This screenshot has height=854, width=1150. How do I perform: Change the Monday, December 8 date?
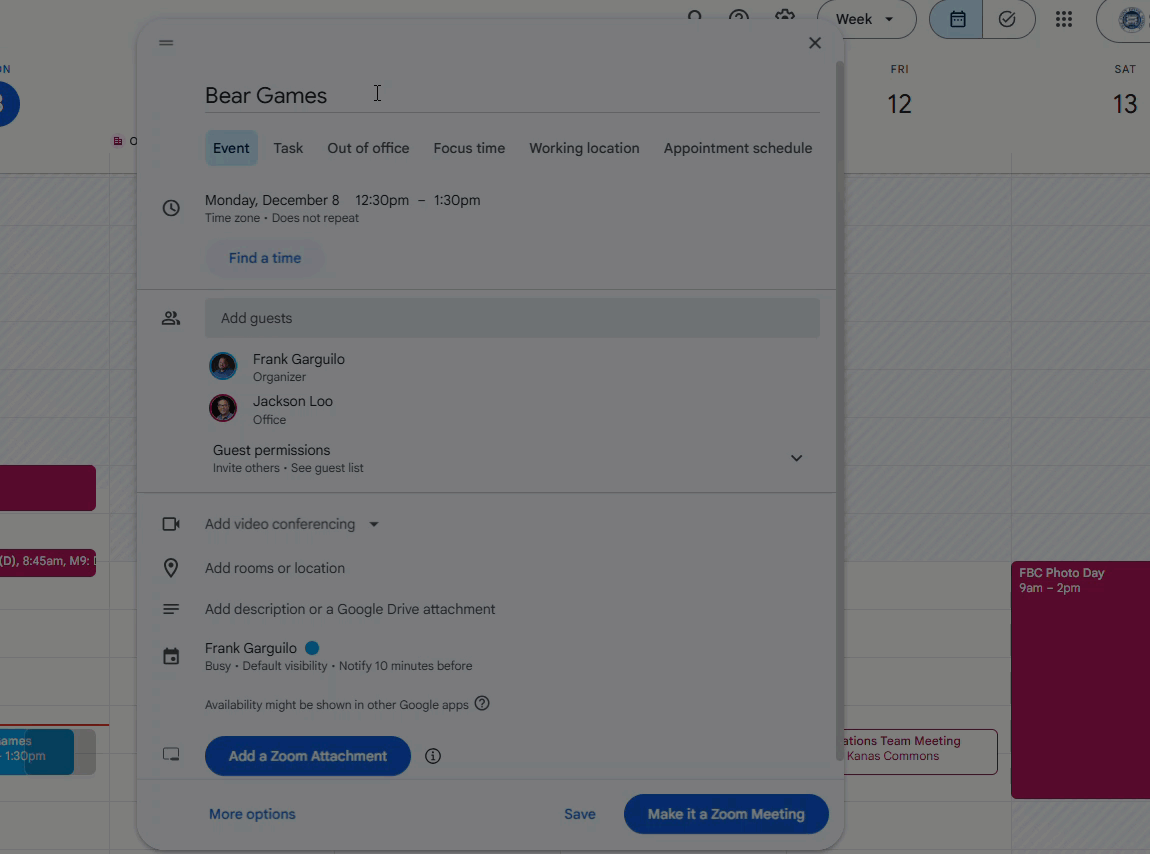(x=272, y=200)
